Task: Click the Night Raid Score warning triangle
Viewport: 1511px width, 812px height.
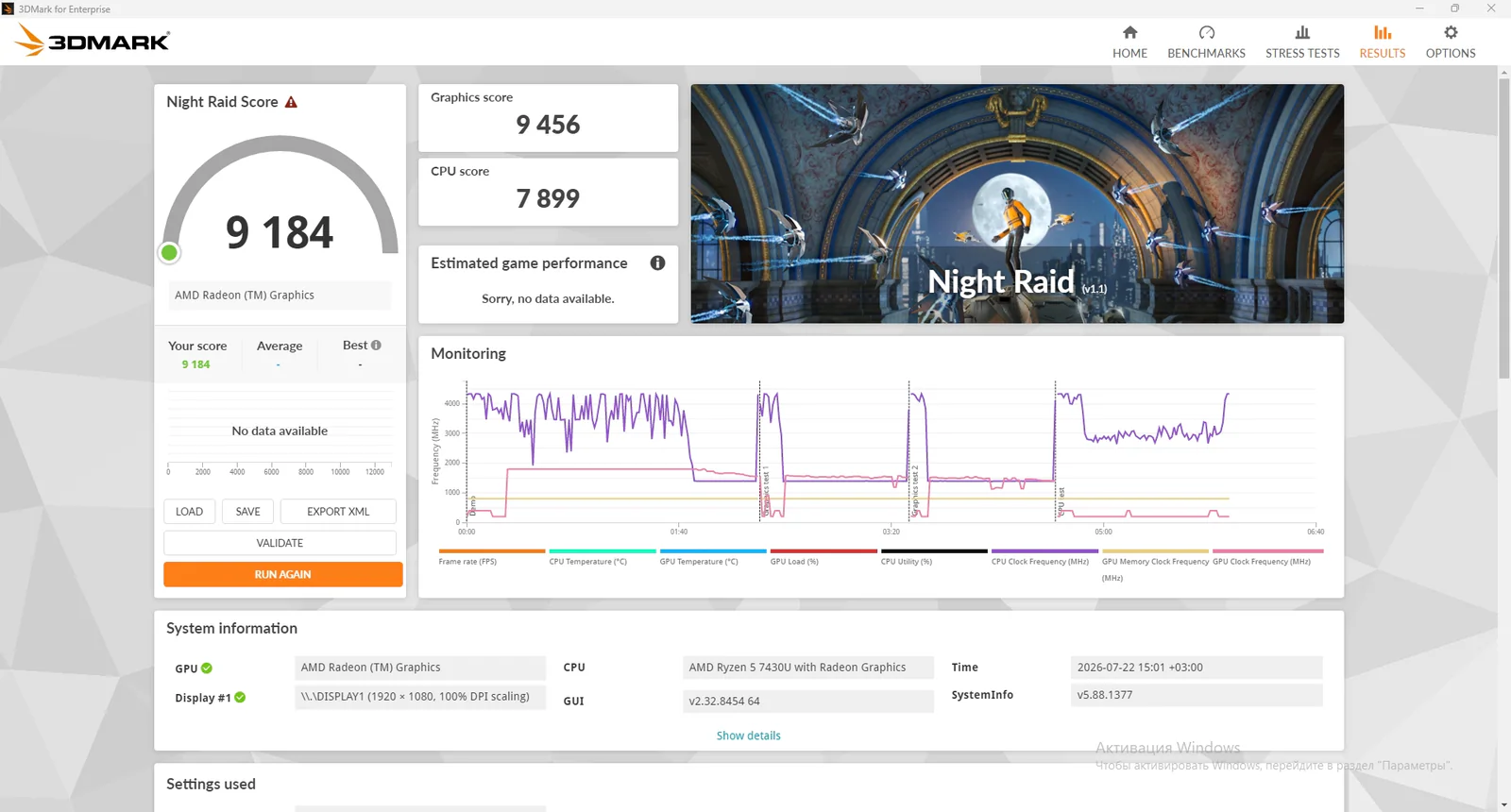Action: pos(291,102)
